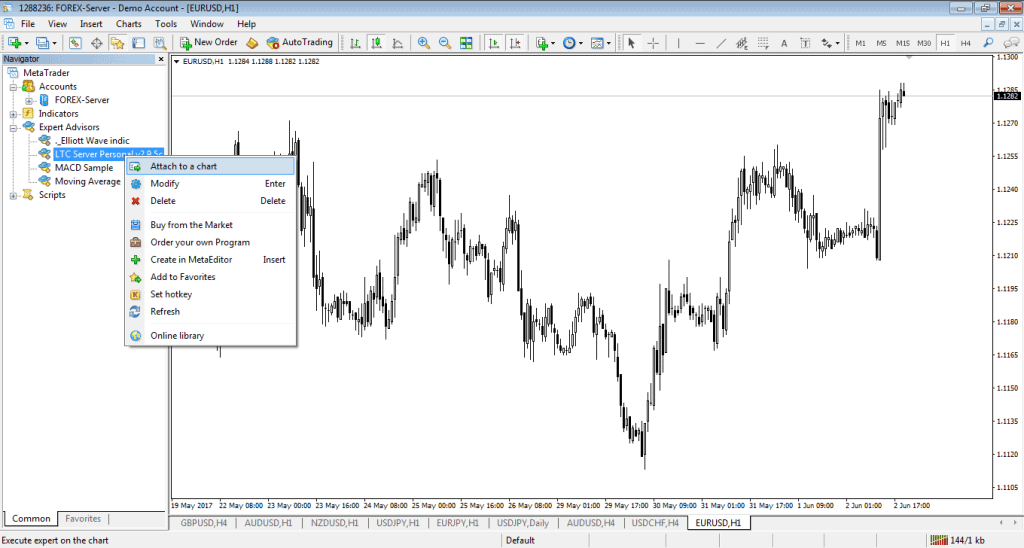
Task: Close the Navigator panel
Action: 161,59
